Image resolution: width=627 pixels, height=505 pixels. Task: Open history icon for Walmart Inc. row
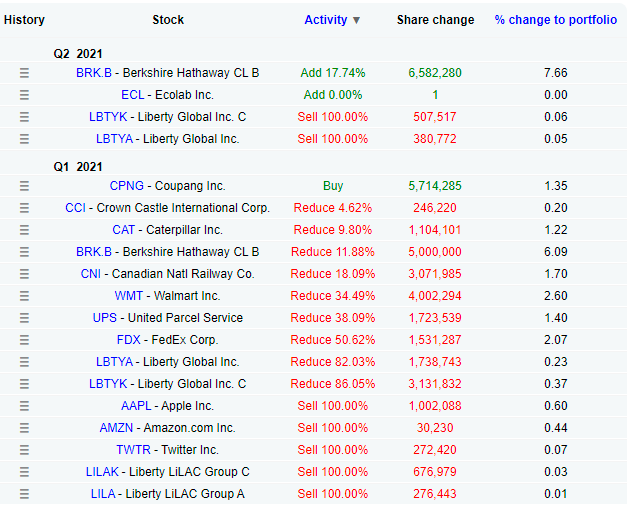click(24, 296)
